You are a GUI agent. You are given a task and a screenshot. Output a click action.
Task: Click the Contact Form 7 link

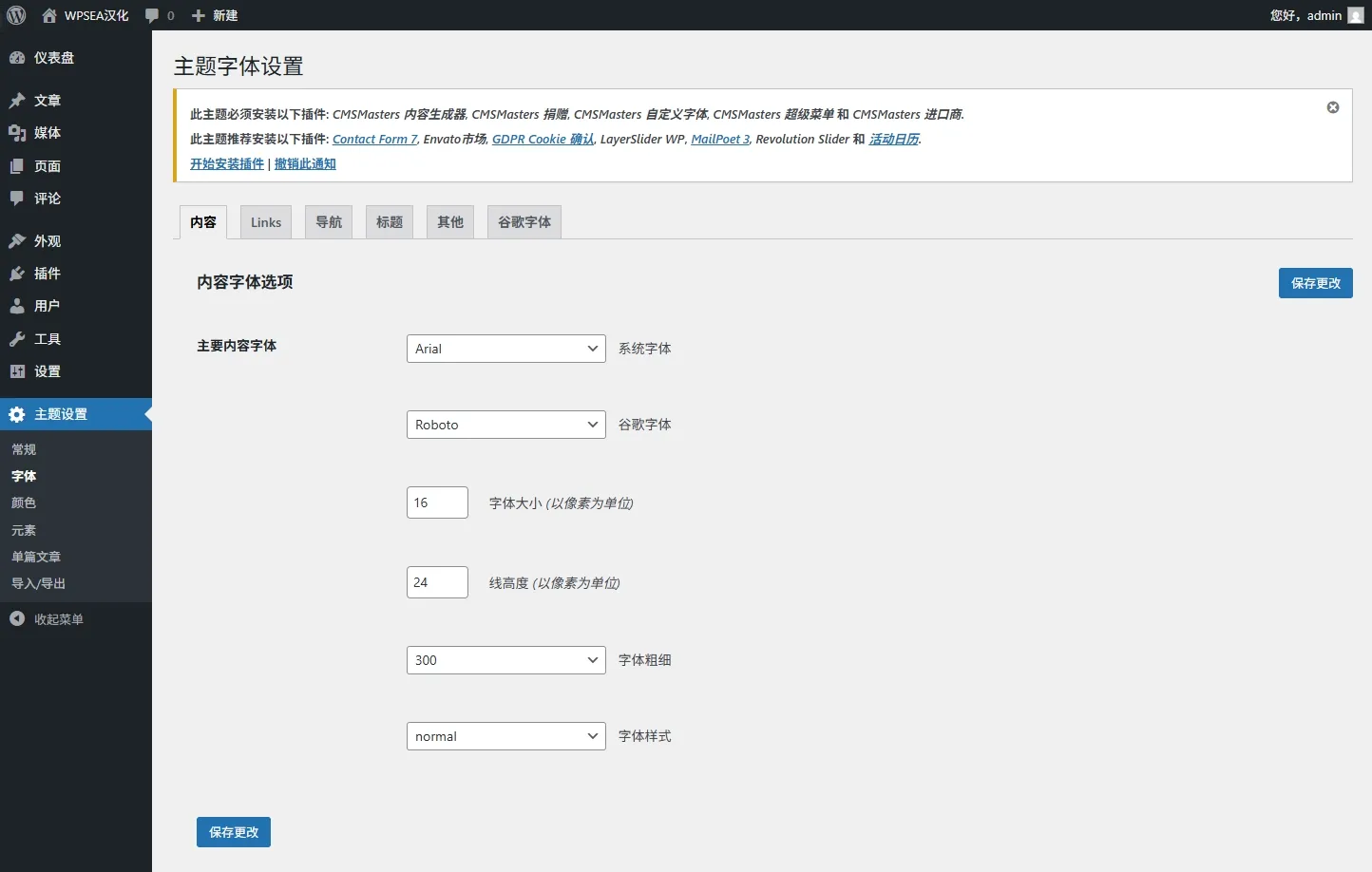[374, 139]
